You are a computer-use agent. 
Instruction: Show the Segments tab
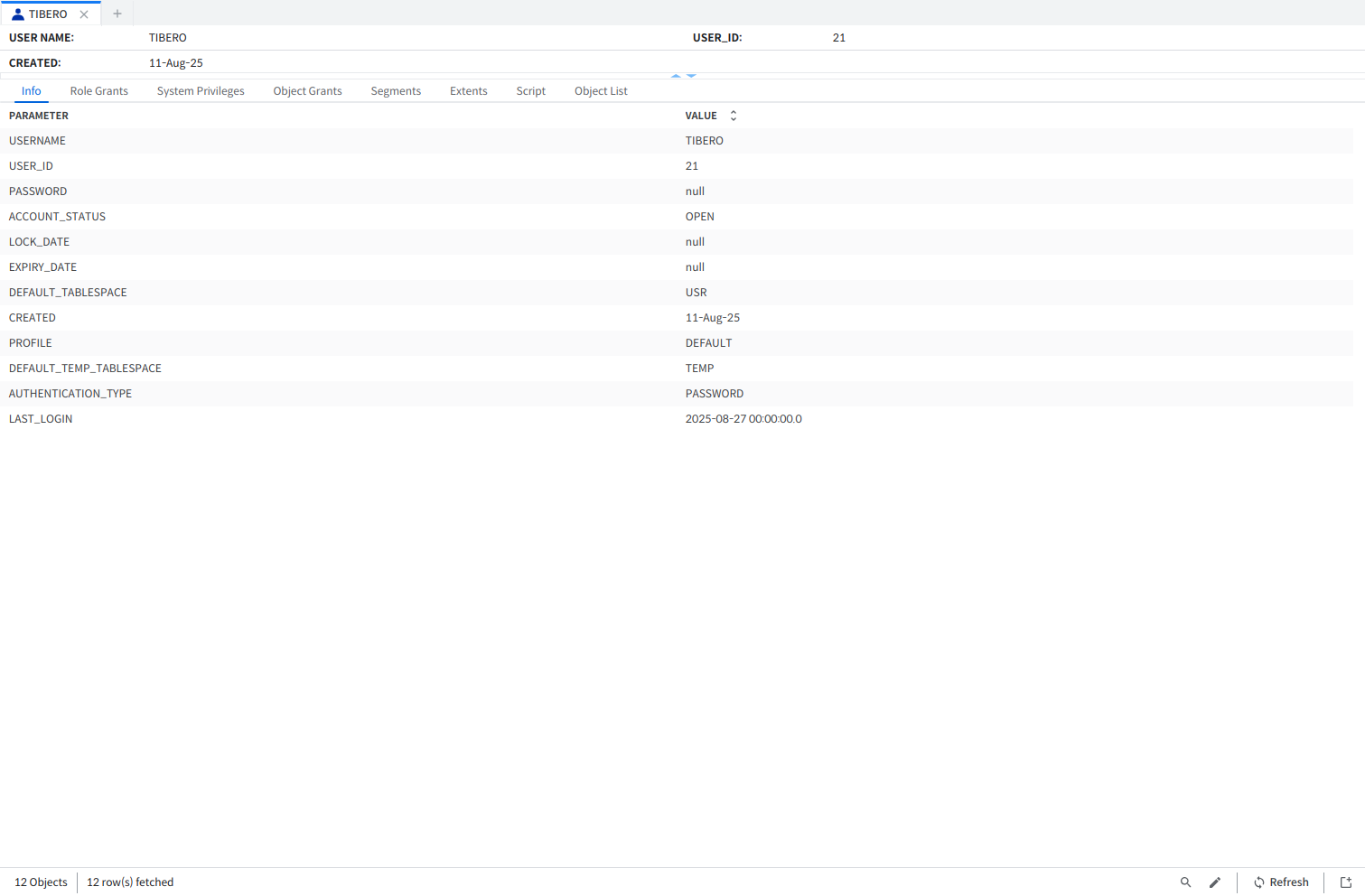pyautogui.click(x=396, y=91)
